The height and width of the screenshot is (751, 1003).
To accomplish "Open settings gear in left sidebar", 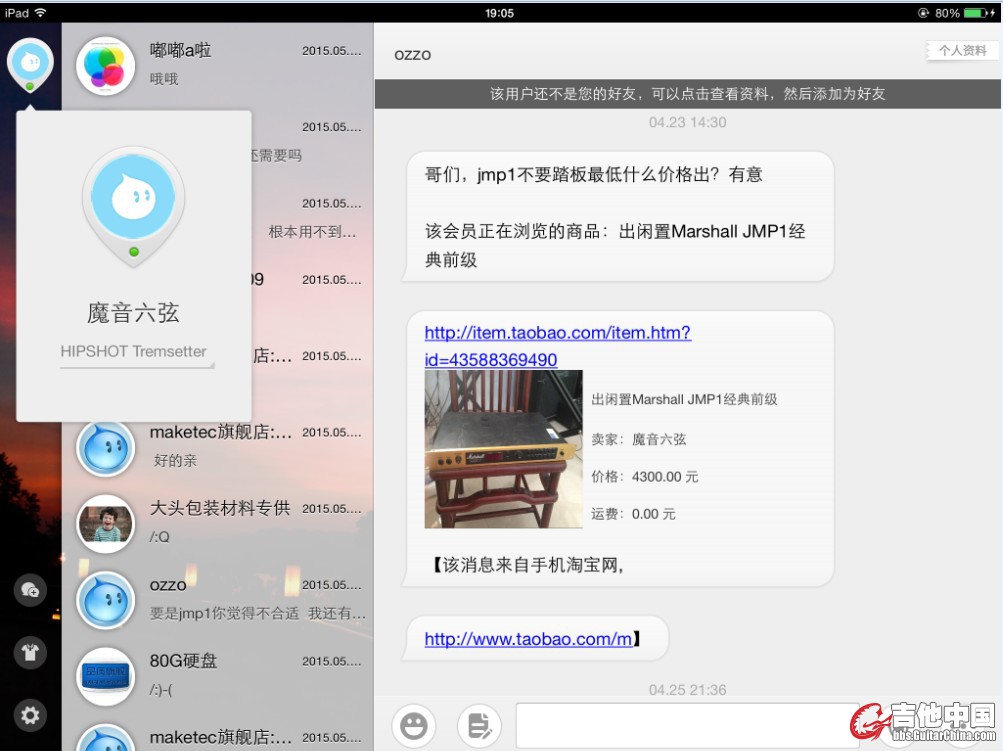I will [x=30, y=715].
